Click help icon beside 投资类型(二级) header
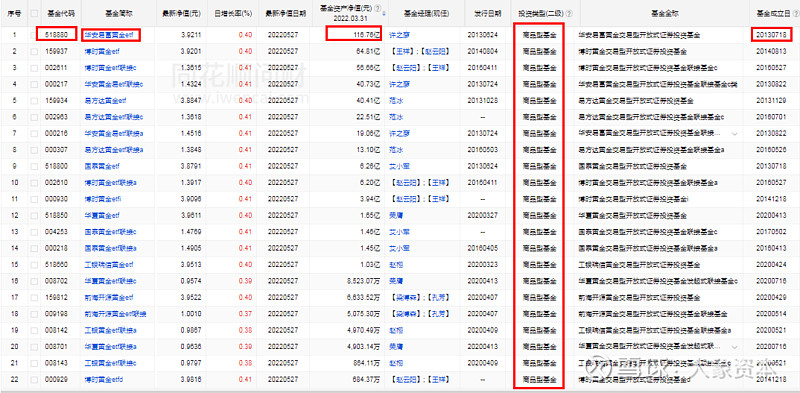Viewport: 800px width, 393px height. click(569, 14)
